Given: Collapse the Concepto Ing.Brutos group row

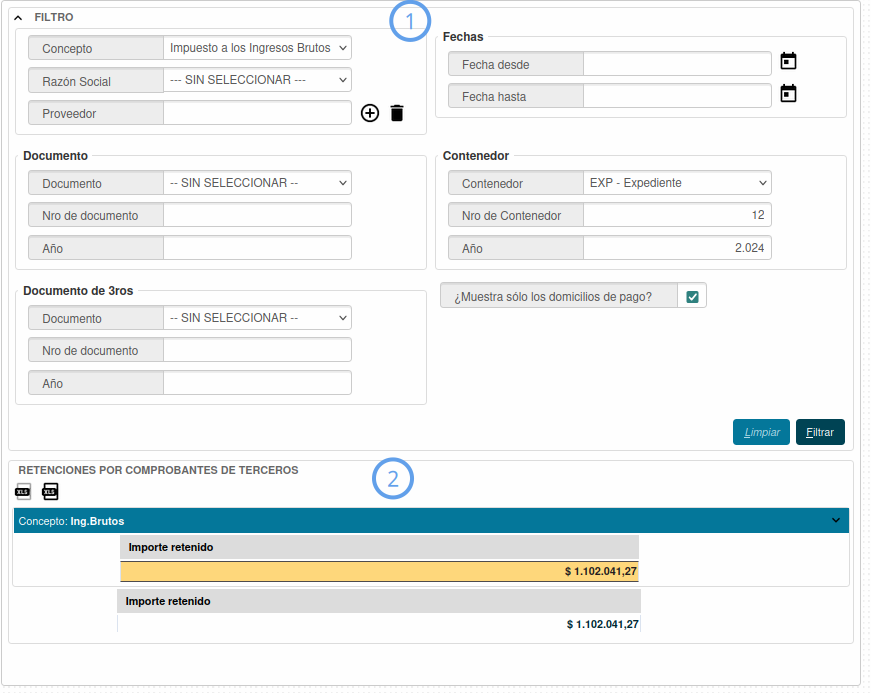Looking at the screenshot, I should pos(835,520).
